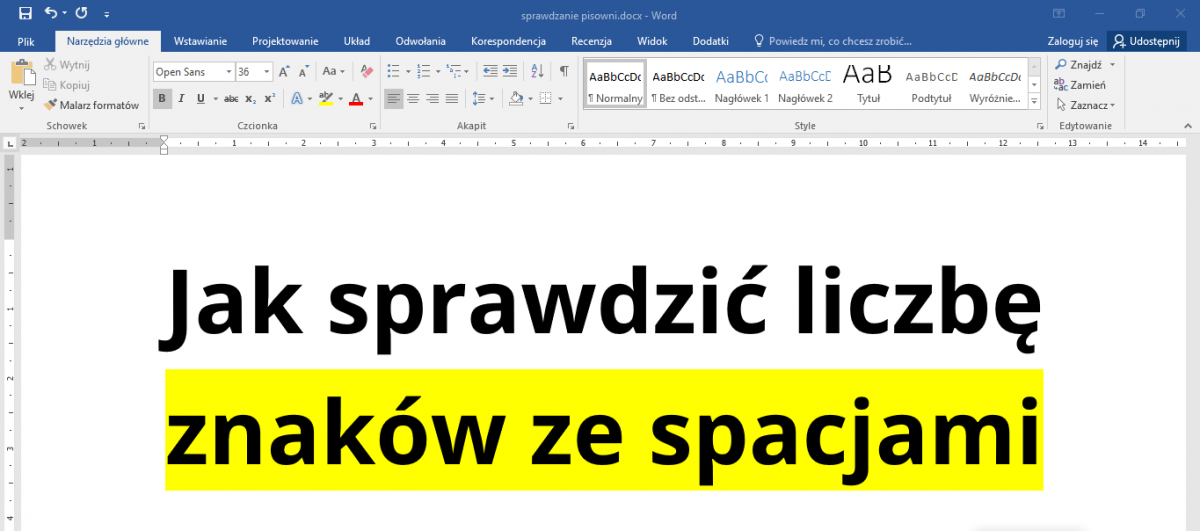Image resolution: width=1200 pixels, height=531 pixels.
Task: Click the Grow Font size icon
Action: [284, 72]
